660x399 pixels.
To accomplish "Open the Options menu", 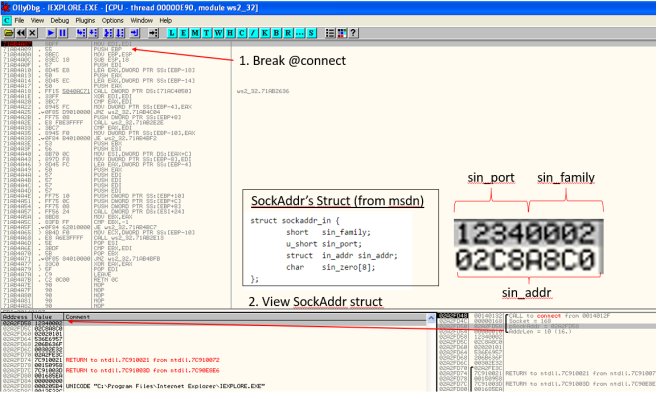I will click(x=112, y=20).
